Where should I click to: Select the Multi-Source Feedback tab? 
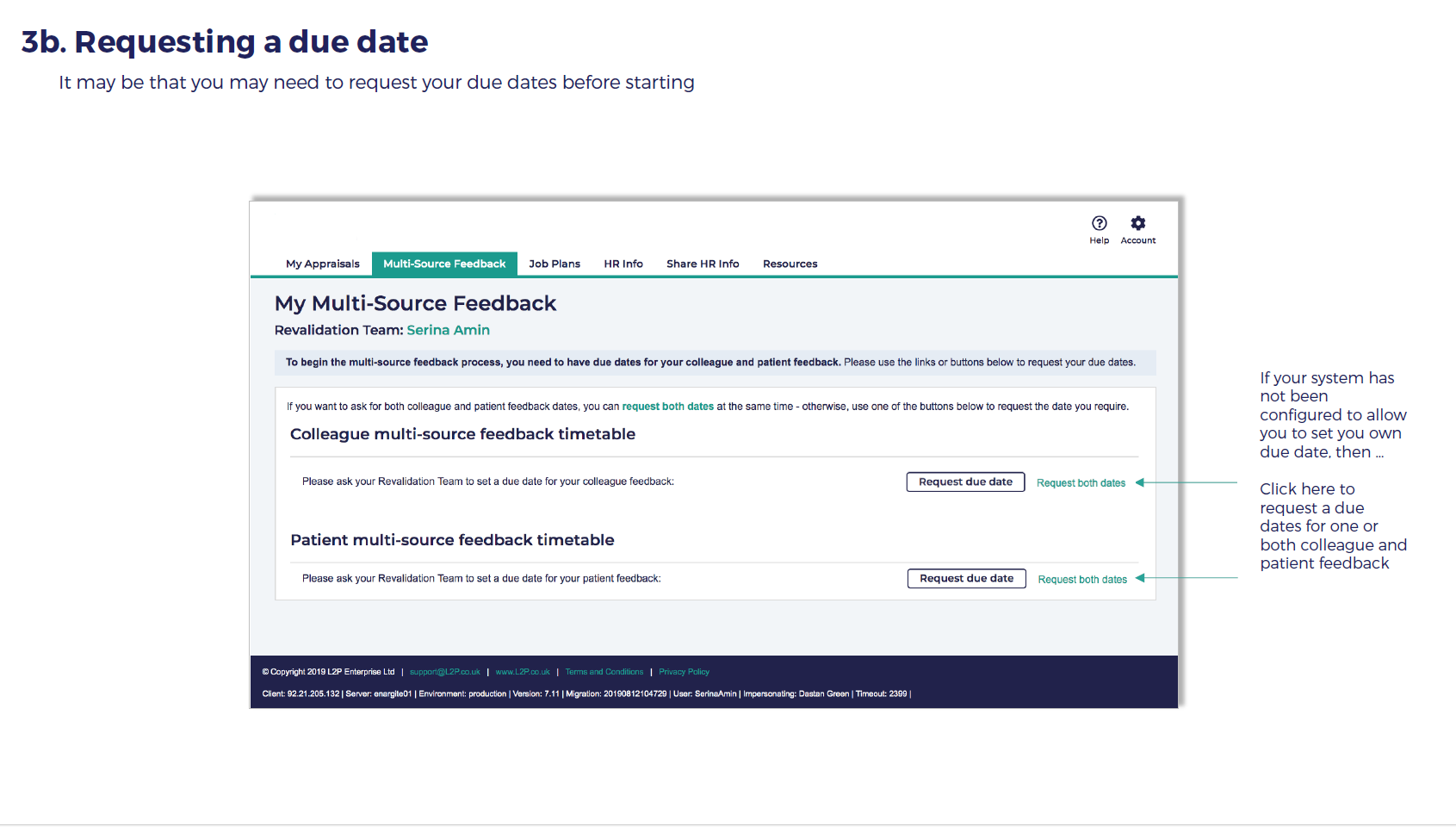click(x=444, y=264)
